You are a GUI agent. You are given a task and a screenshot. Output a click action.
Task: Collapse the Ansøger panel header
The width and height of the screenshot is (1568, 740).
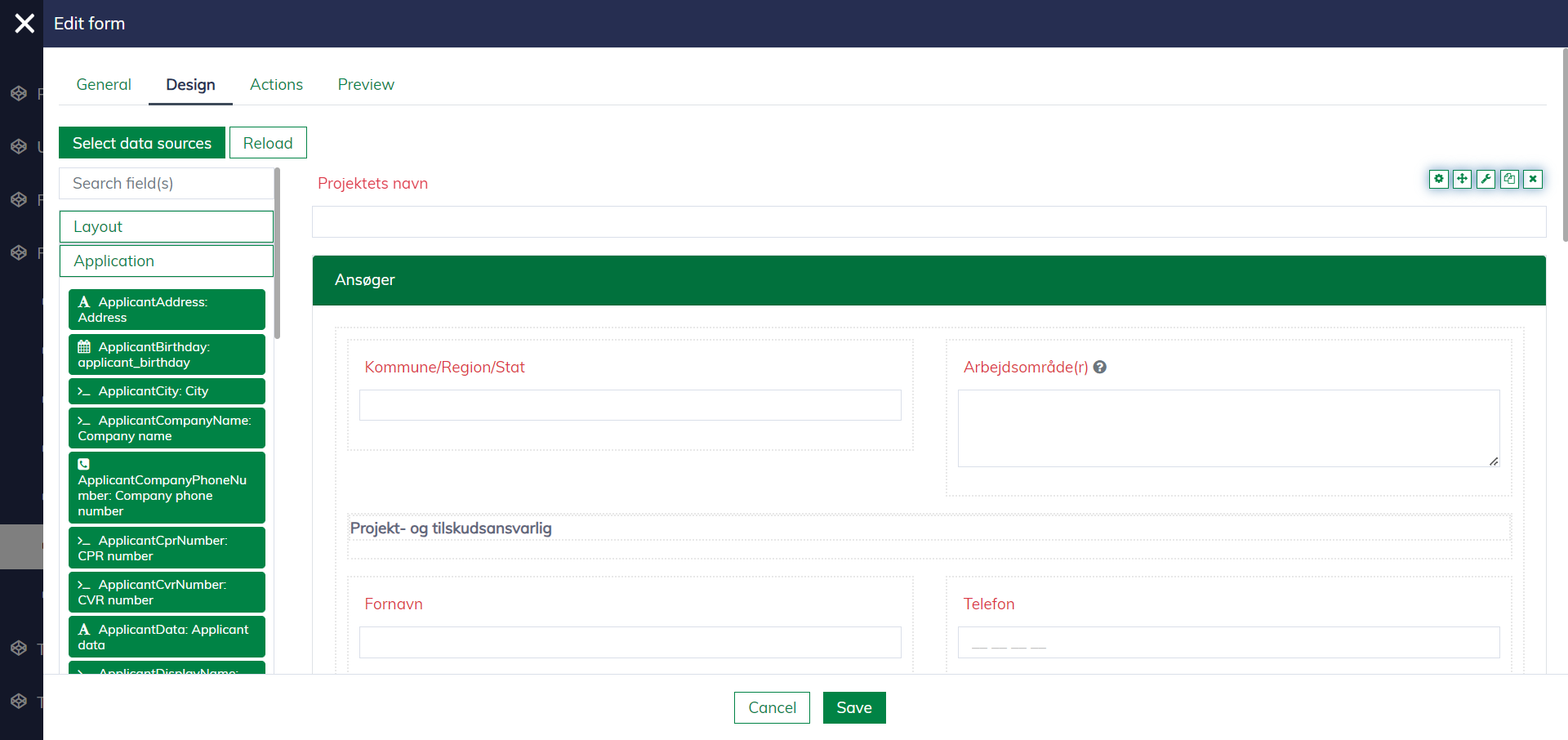929,280
